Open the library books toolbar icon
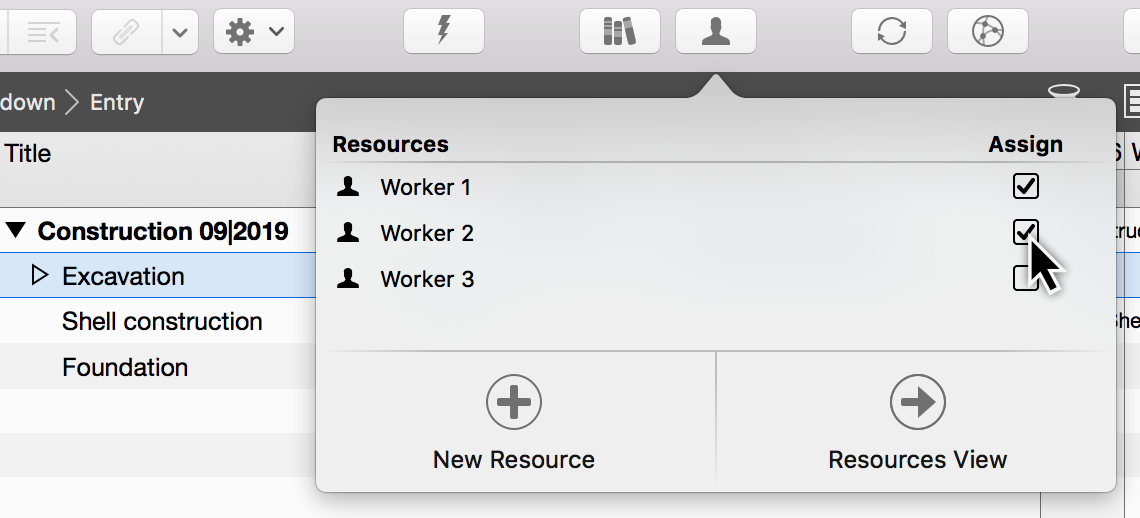This screenshot has height=518, width=1140. [x=619, y=31]
